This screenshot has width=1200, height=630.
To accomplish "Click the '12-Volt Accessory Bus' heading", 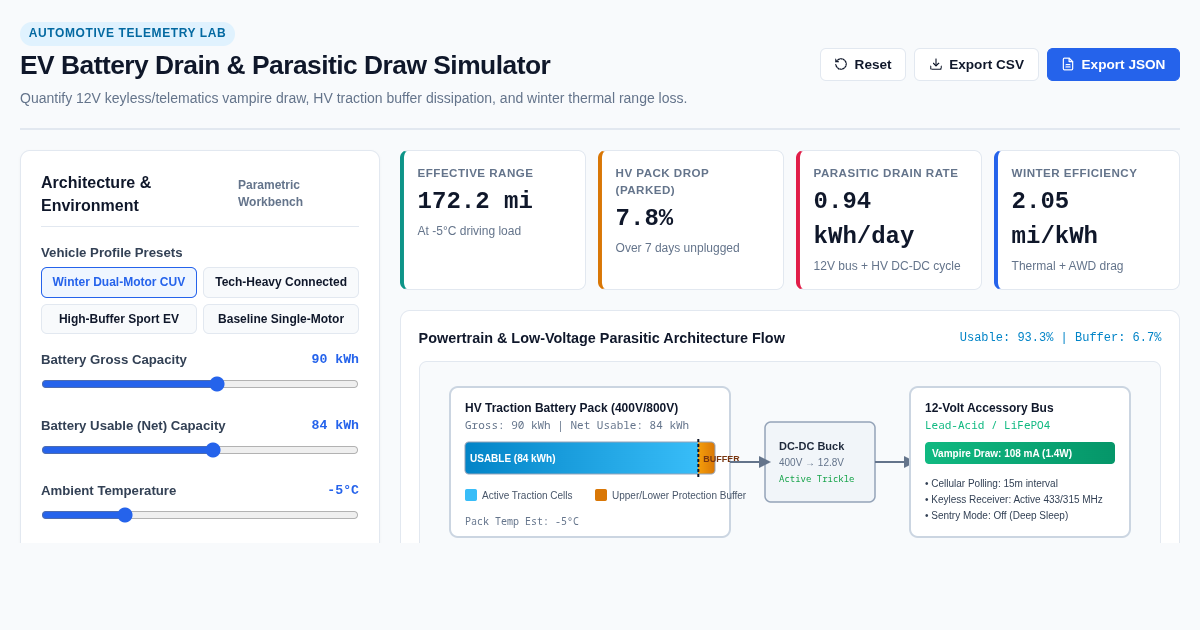I will pos(989,408).
